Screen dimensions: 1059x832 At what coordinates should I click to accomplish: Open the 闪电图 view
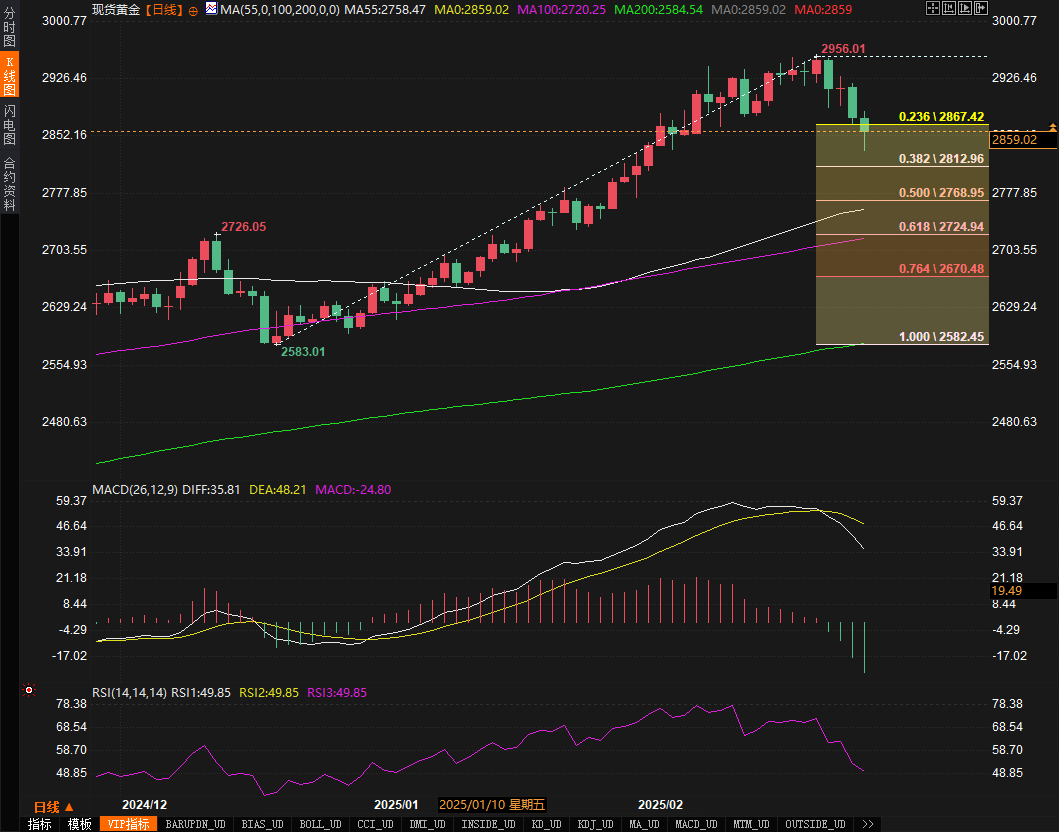click(9, 124)
